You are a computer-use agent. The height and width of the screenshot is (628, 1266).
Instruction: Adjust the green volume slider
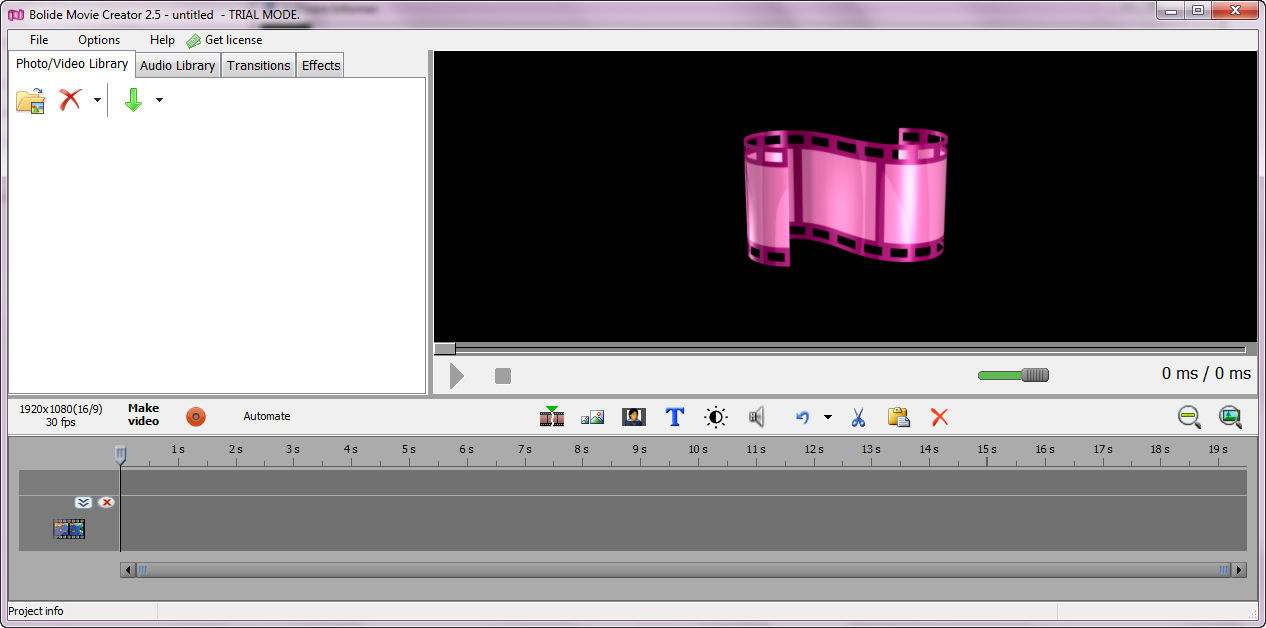point(1013,375)
